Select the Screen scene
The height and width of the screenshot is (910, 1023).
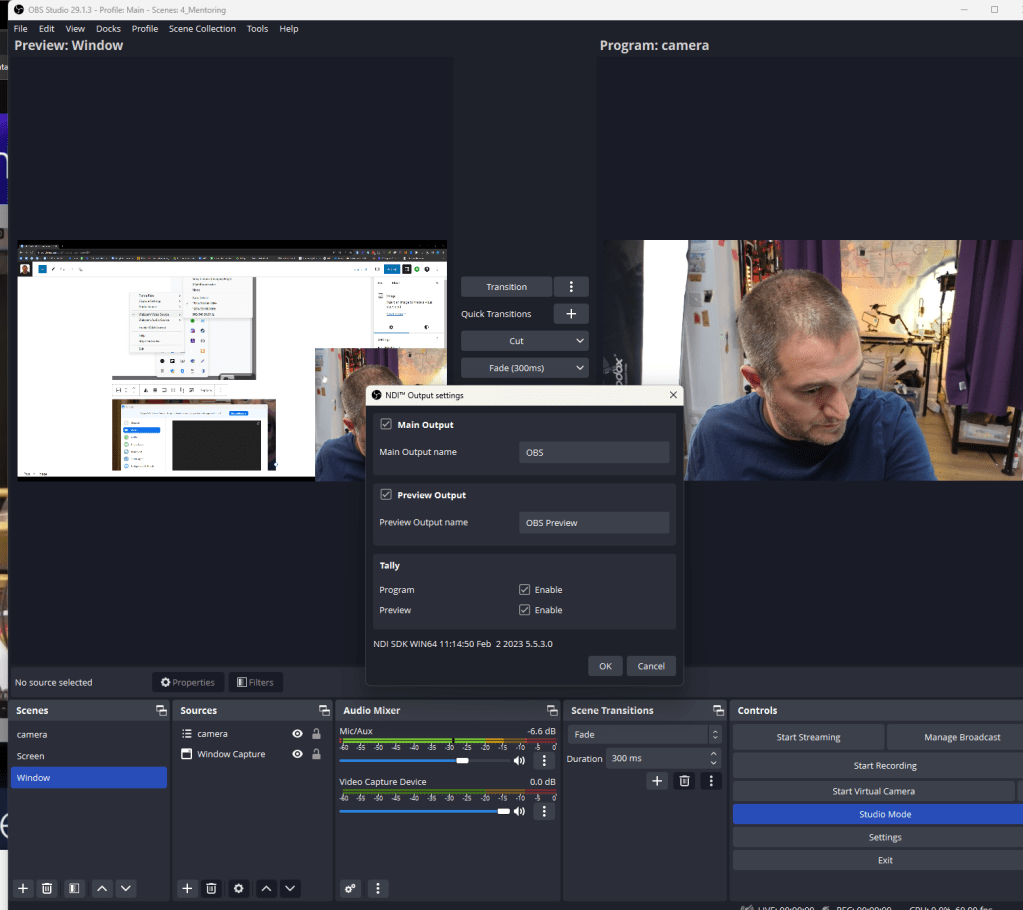point(89,755)
